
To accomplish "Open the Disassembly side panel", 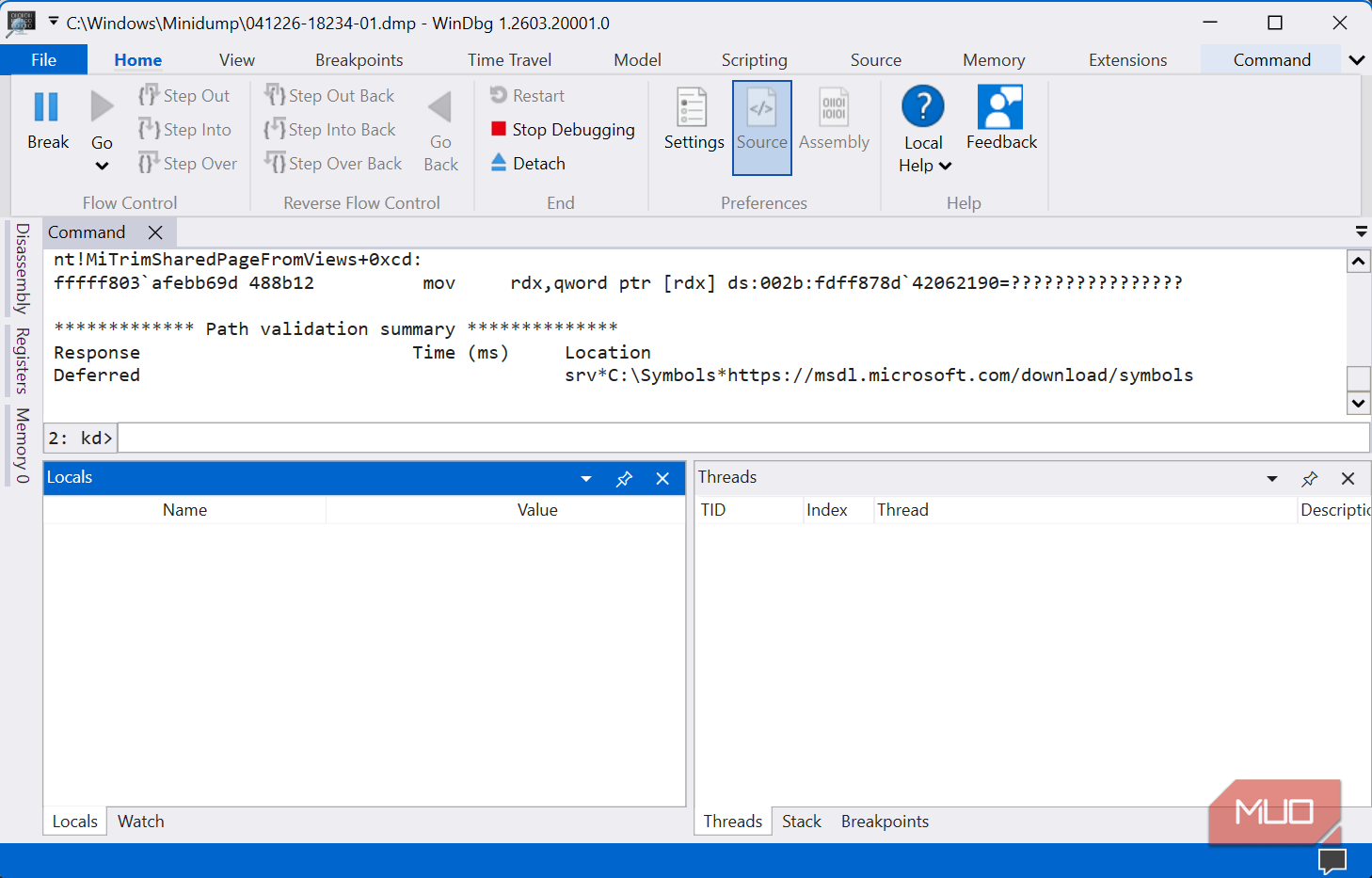I will [x=23, y=268].
